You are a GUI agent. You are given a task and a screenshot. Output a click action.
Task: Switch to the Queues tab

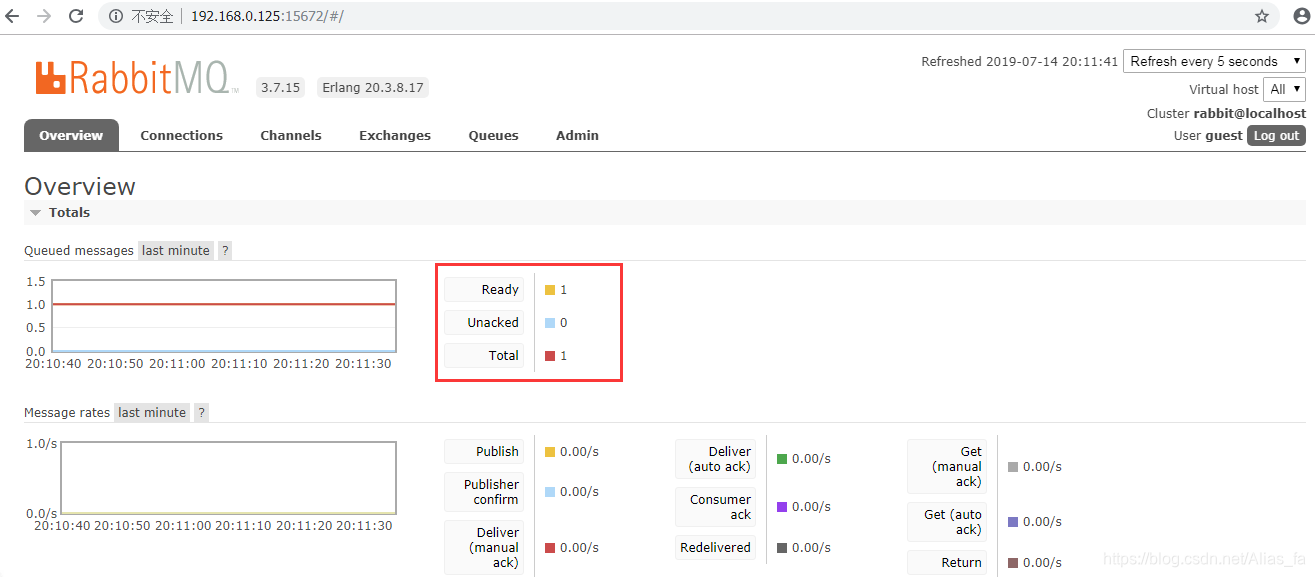(x=494, y=135)
